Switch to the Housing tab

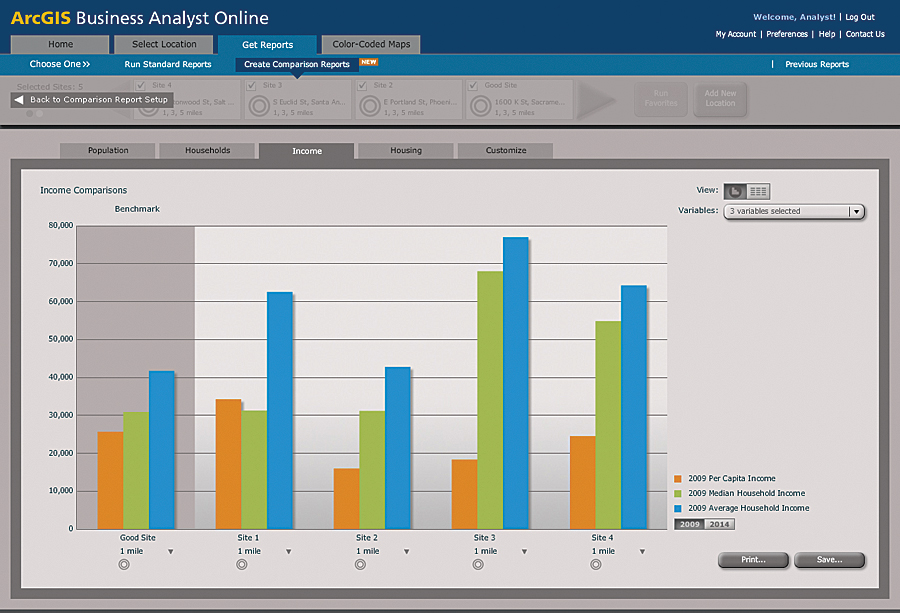coord(406,150)
